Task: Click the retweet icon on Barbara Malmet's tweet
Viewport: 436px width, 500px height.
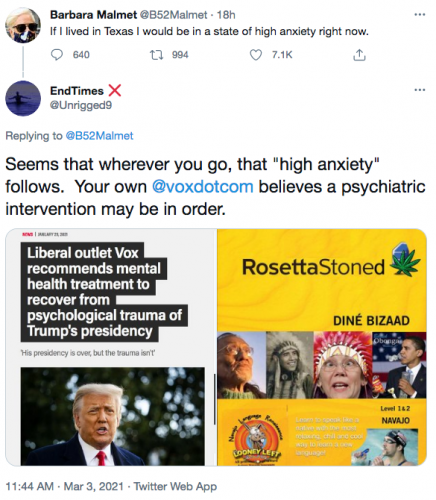Action: (156, 55)
